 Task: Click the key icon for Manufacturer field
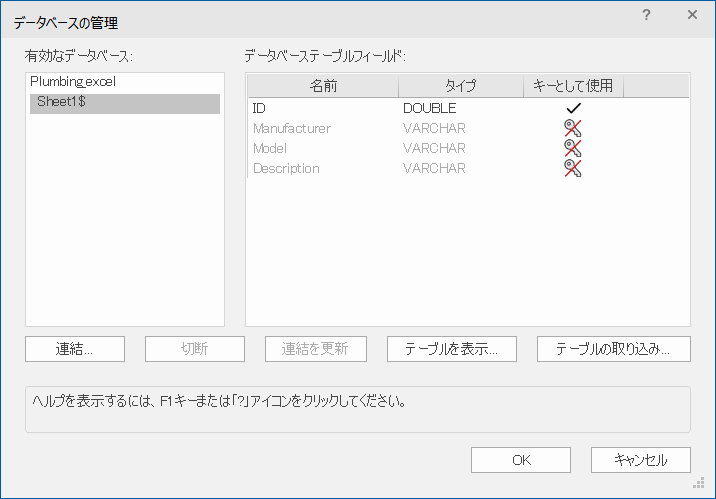[x=572, y=128]
